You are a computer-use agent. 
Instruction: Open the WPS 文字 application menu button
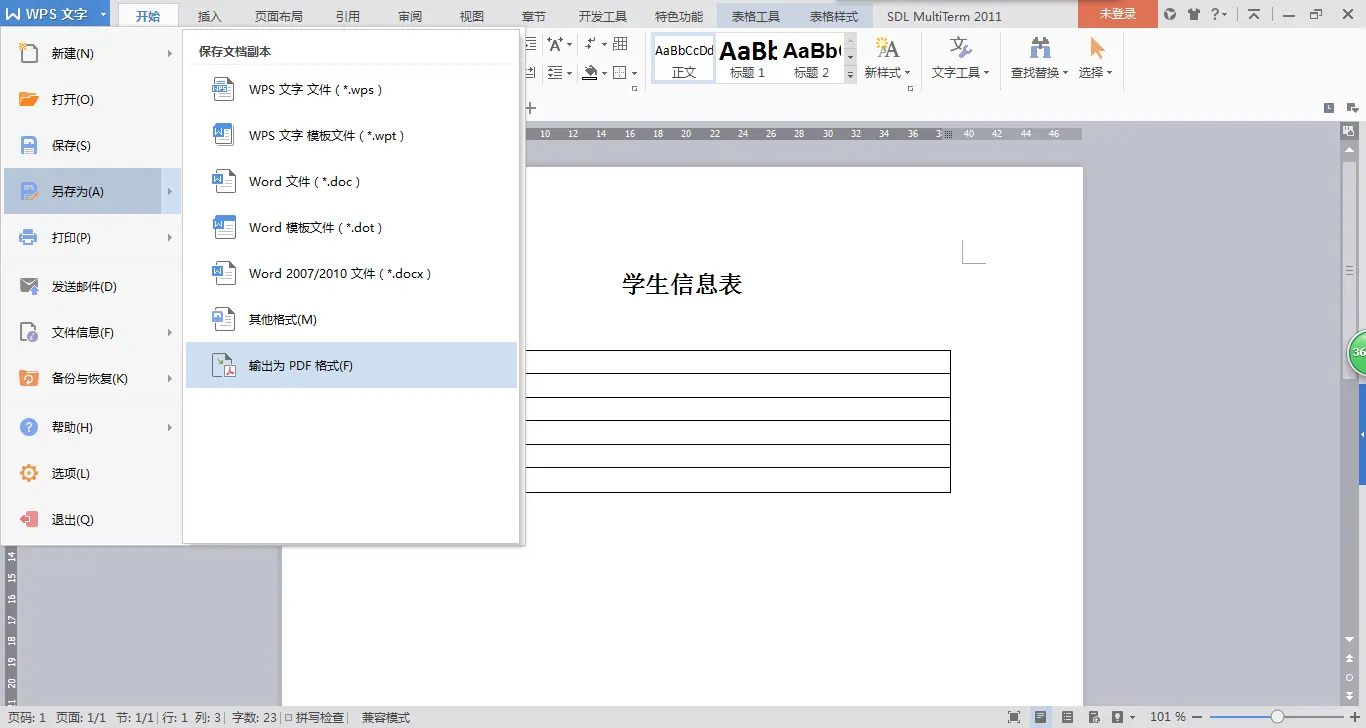[x=56, y=15]
